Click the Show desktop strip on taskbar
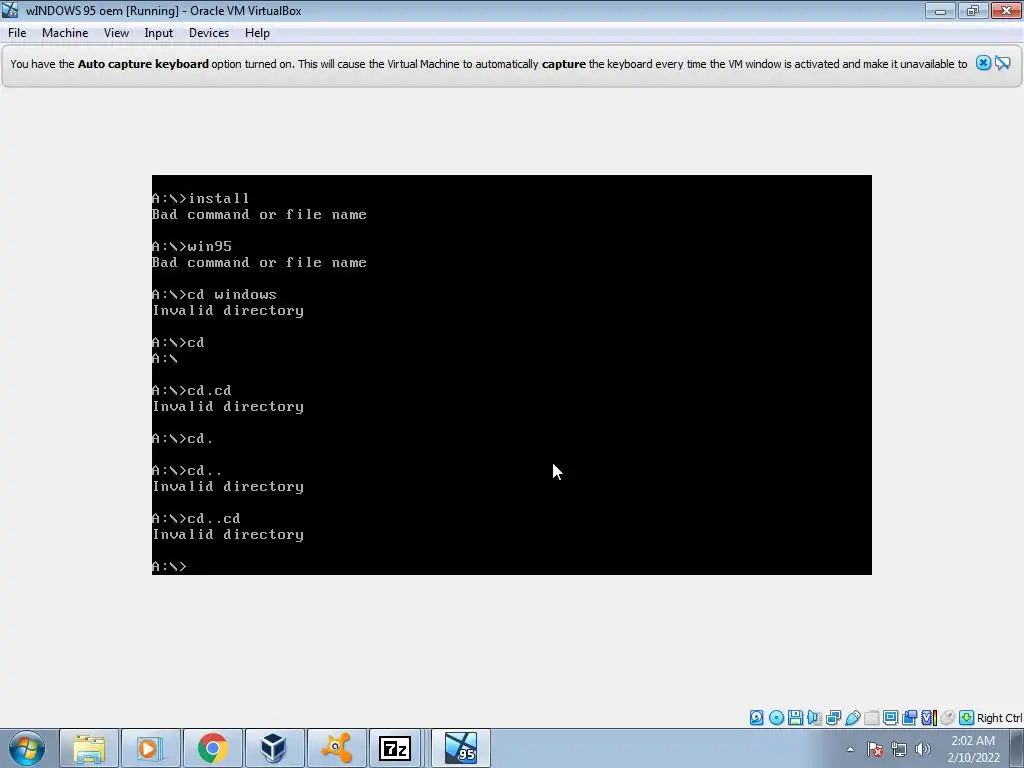The height and width of the screenshot is (768, 1024). pos(1017,748)
